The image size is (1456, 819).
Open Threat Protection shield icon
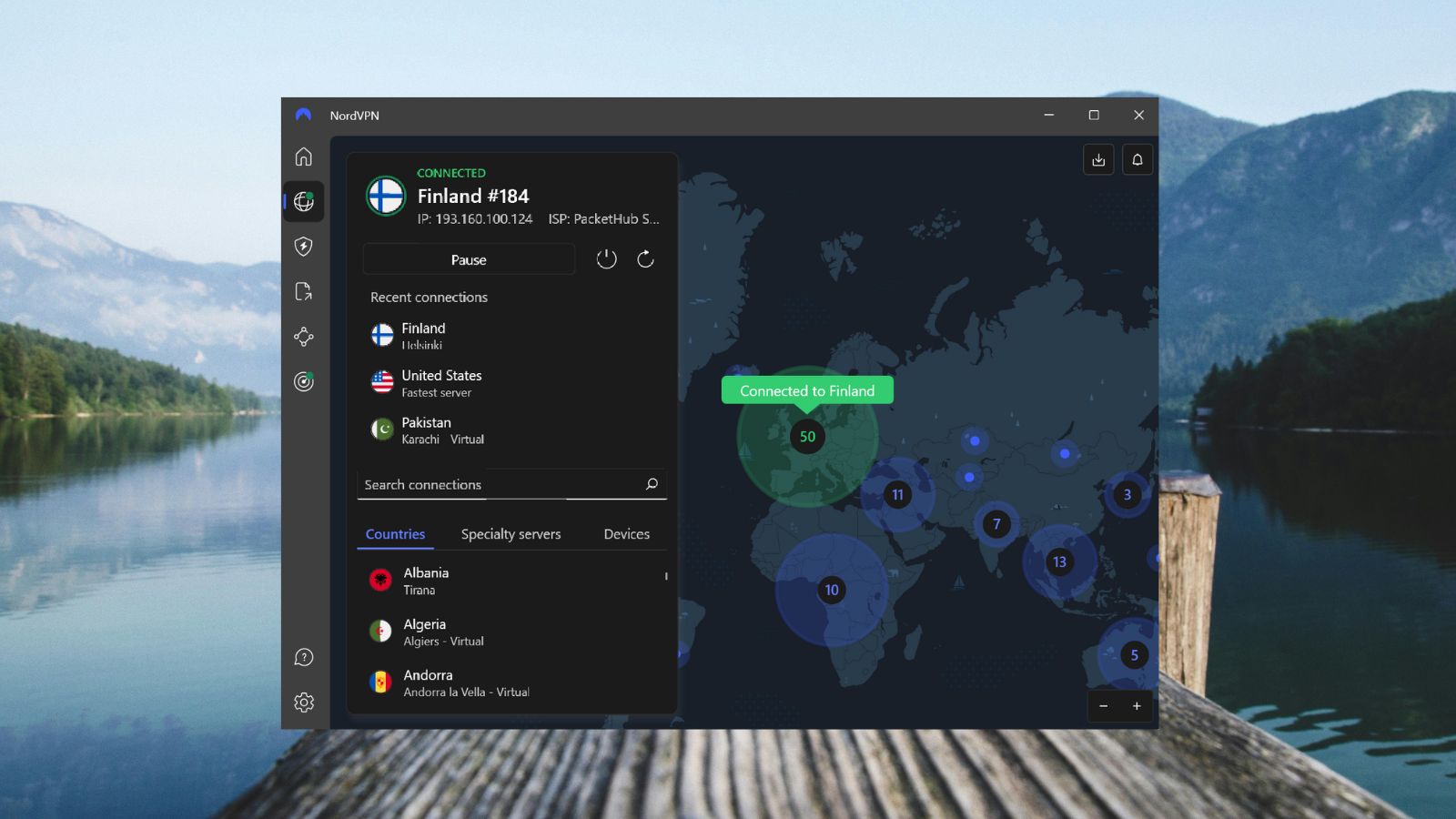(x=303, y=247)
